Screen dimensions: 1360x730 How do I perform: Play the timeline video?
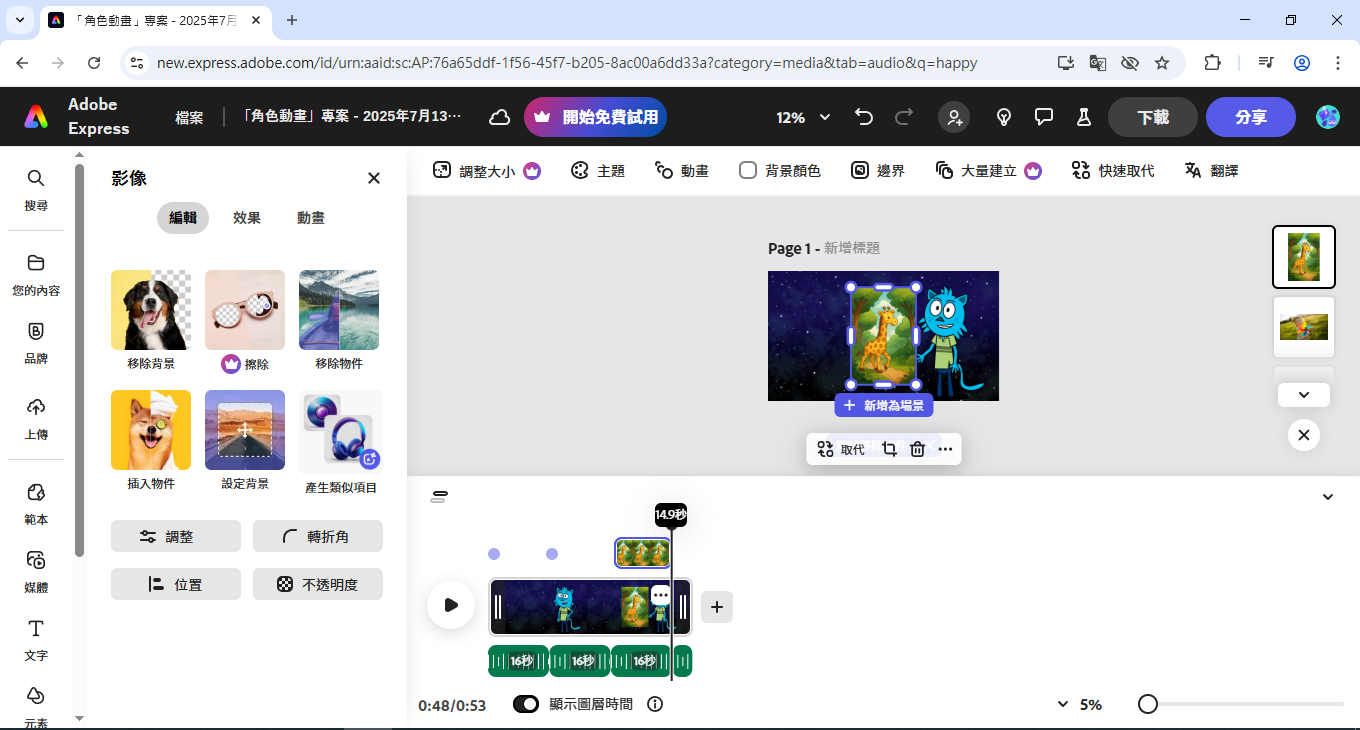[x=451, y=605]
